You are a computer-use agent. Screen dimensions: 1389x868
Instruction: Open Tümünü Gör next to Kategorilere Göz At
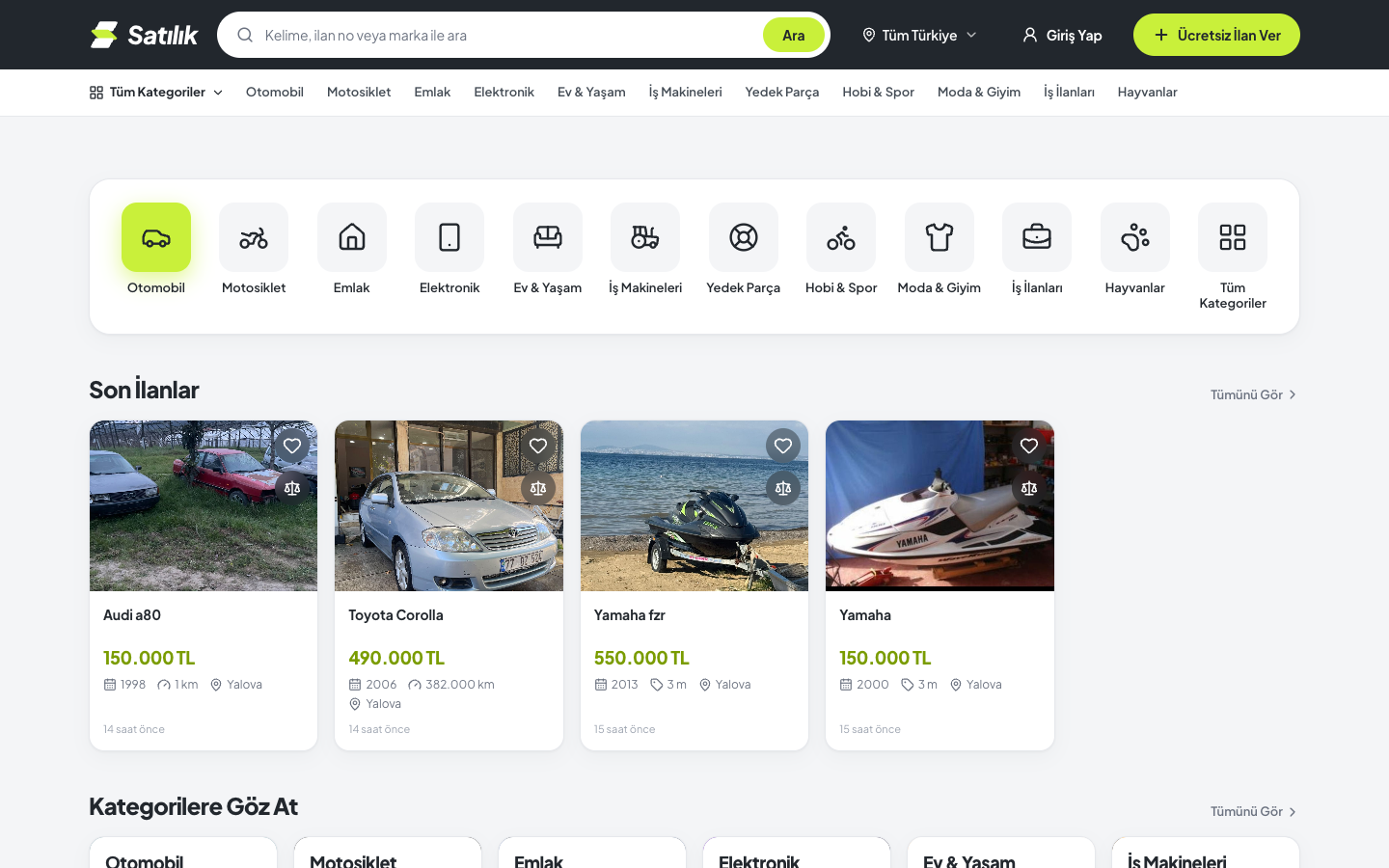1254,811
